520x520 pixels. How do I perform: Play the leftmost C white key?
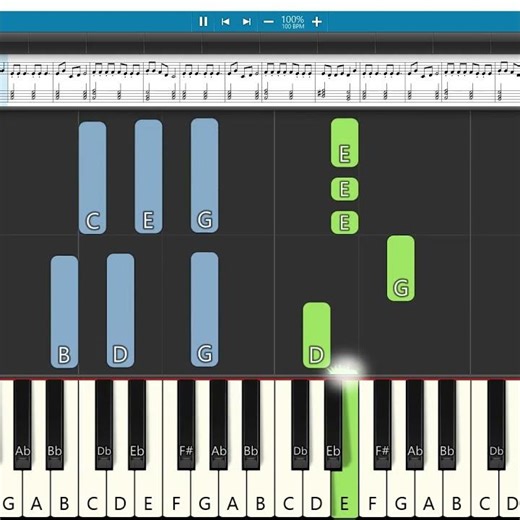tap(93, 493)
